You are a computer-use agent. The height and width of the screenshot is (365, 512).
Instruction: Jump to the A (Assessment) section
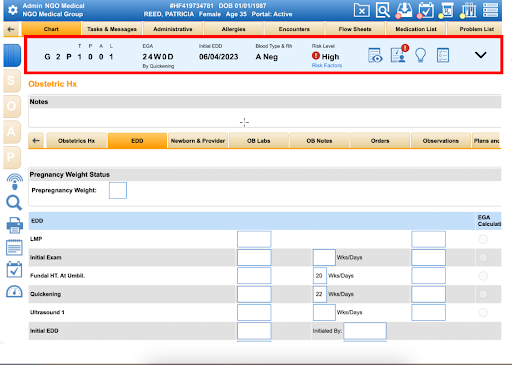(x=12, y=132)
